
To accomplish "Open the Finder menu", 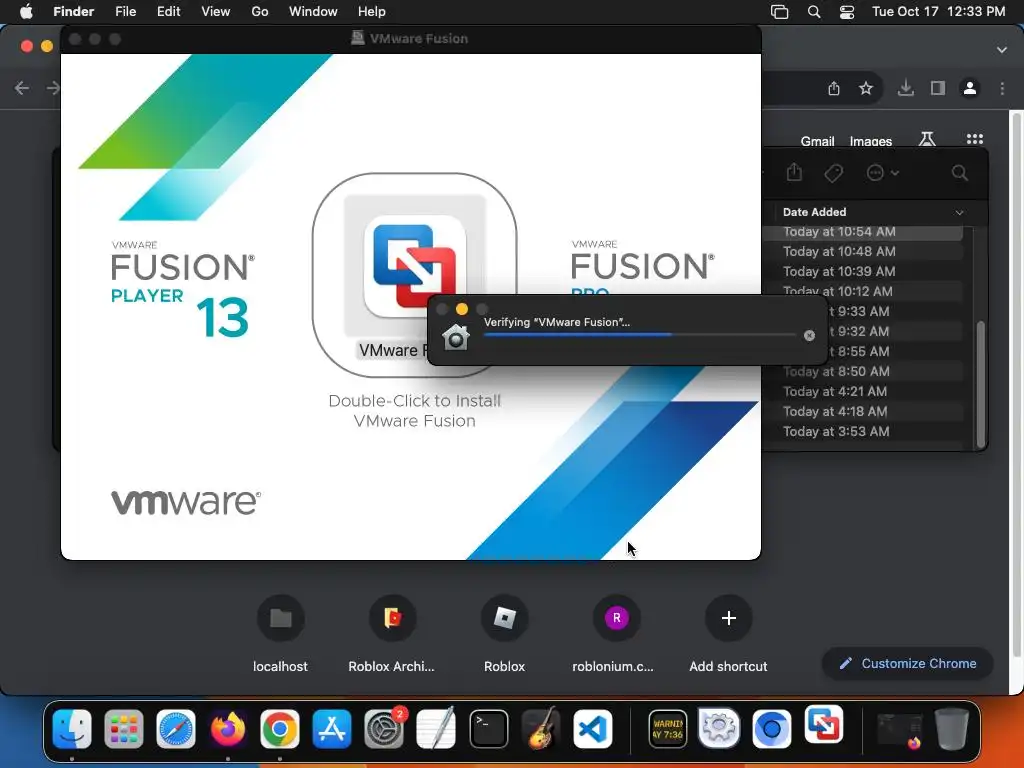I will (x=73, y=11).
